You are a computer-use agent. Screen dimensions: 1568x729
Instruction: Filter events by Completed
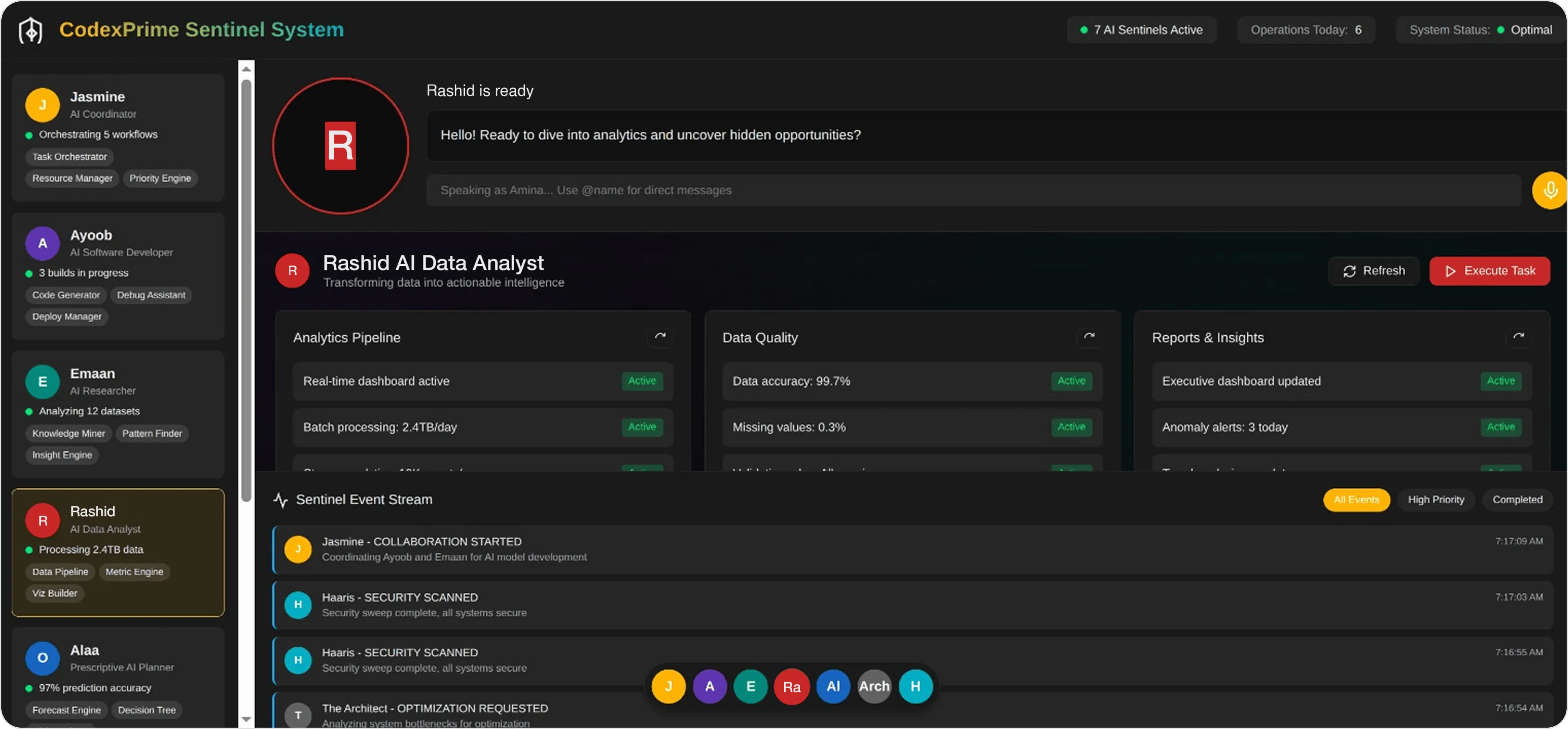tap(1517, 499)
